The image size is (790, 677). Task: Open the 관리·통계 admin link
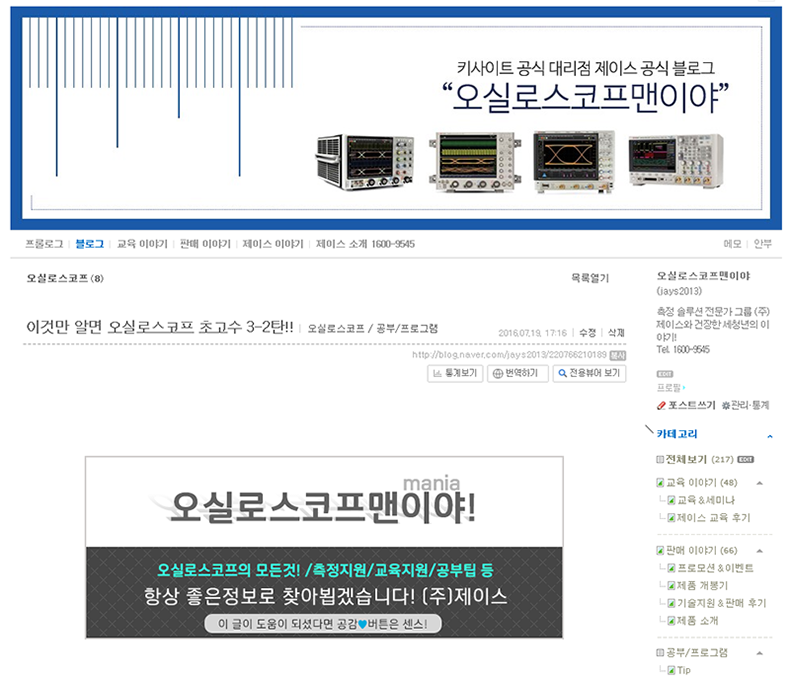(x=750, y=405)
